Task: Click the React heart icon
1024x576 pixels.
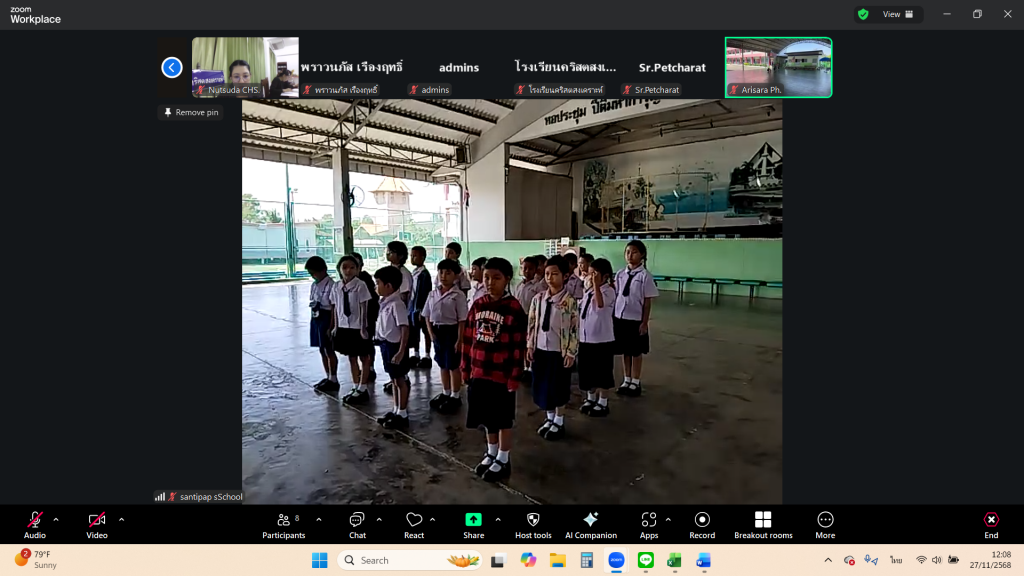Action: click(414, 524)
